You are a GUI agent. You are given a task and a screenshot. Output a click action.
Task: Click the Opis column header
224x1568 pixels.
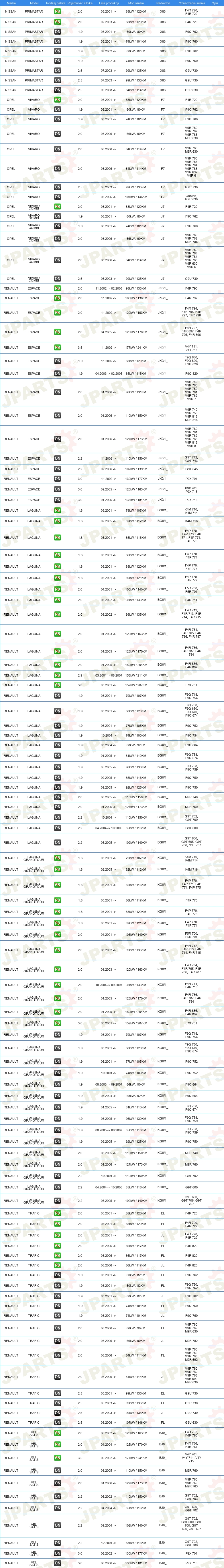(215, 3)
